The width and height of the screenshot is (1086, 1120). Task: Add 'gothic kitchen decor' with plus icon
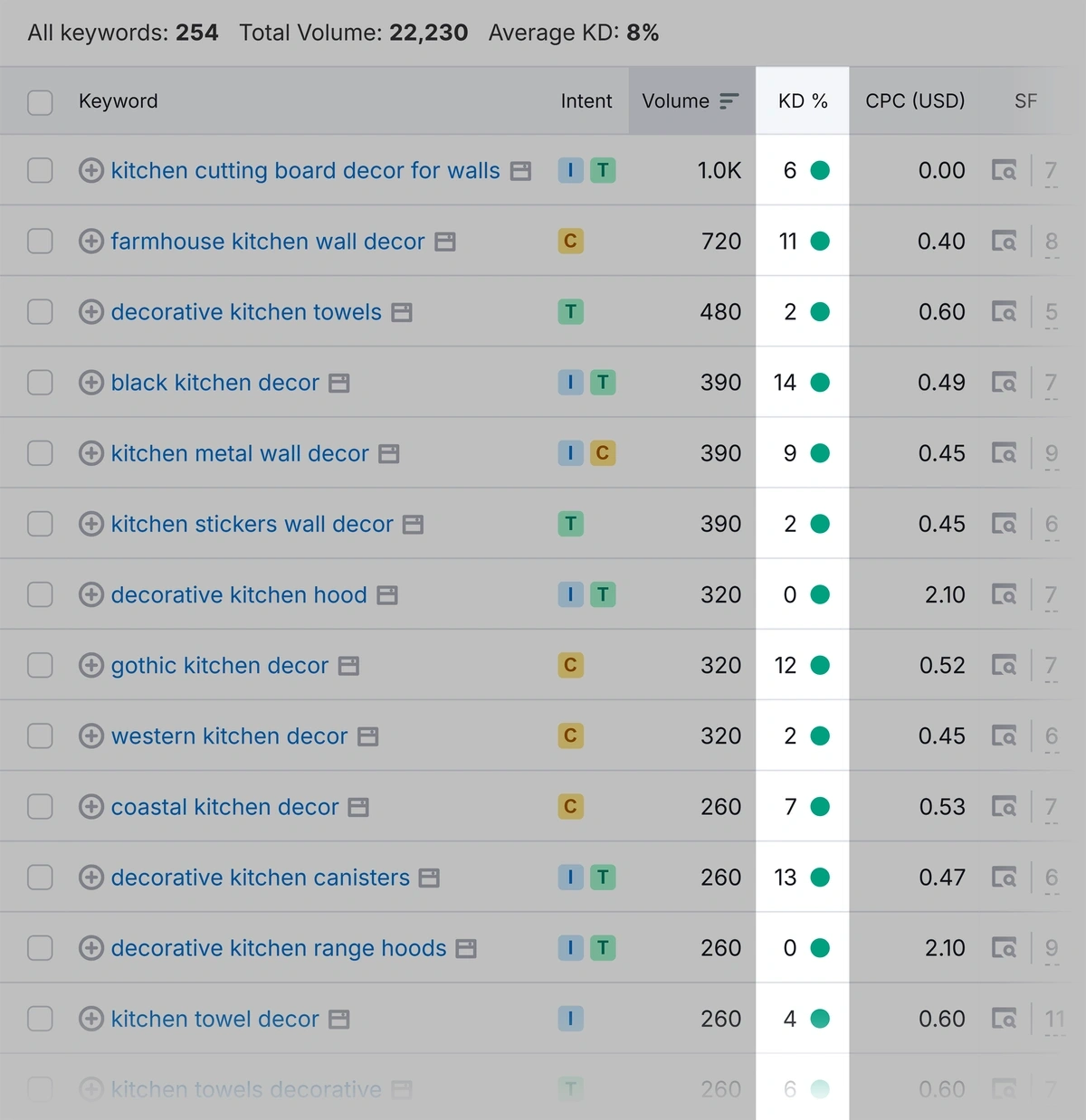click(x=91, y=665)
